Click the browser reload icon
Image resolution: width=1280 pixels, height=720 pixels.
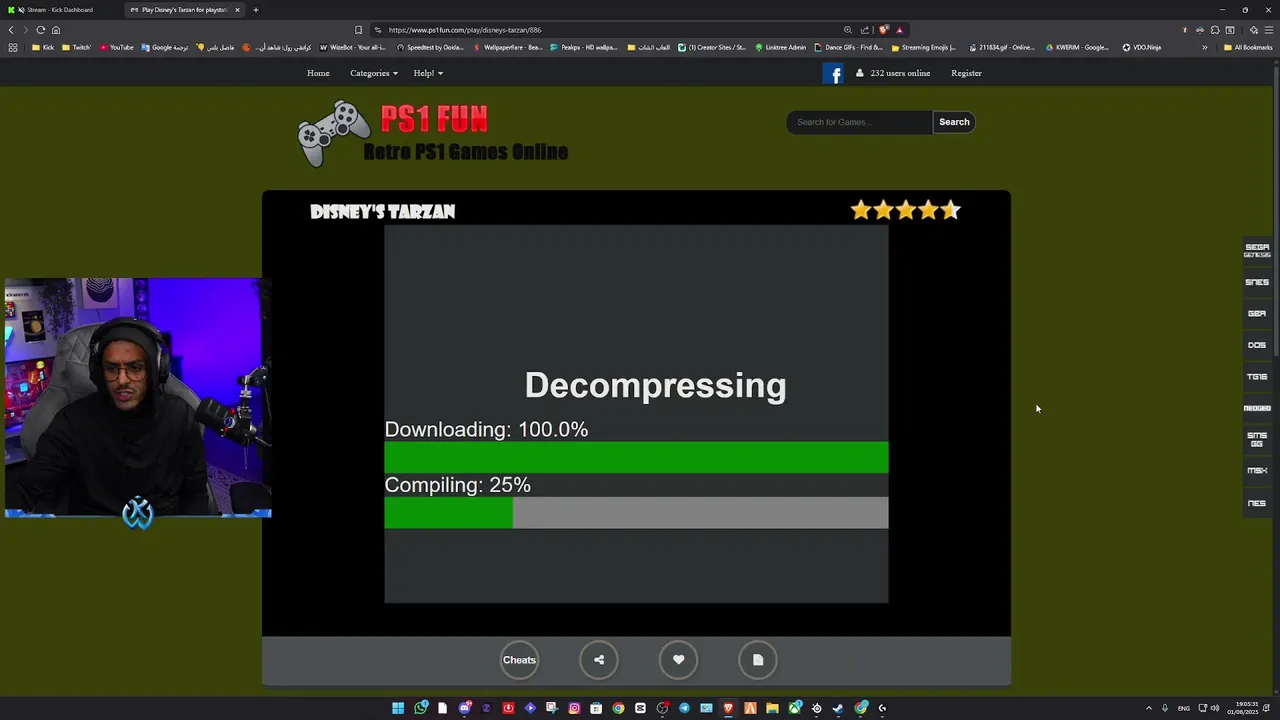[x=40, y=30]
